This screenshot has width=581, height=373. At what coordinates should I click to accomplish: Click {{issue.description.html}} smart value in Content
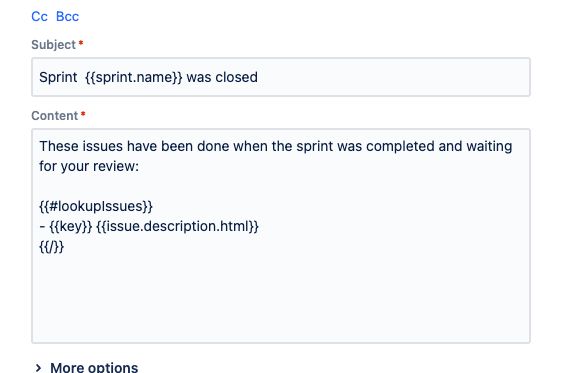[177, 226]
